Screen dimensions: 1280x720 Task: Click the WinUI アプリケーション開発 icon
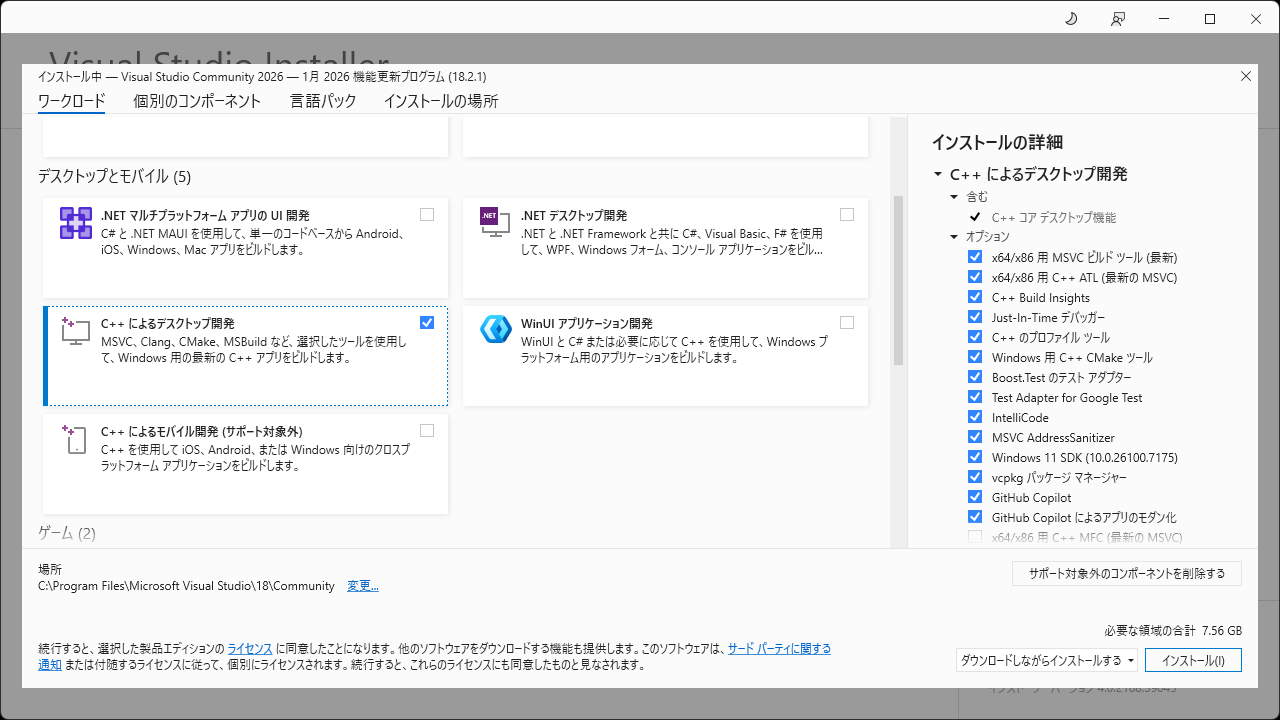point(495,329)
